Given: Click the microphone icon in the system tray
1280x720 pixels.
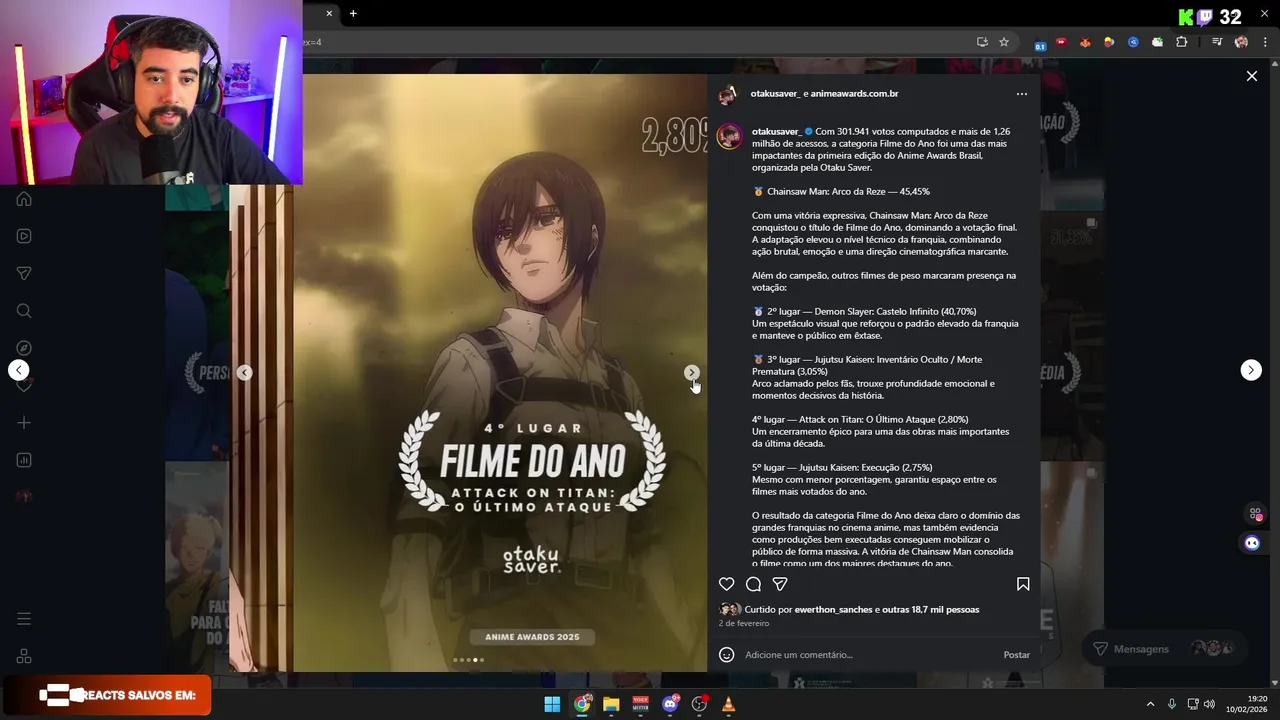Looking at the screenshot, I should tap(1172, 704).
